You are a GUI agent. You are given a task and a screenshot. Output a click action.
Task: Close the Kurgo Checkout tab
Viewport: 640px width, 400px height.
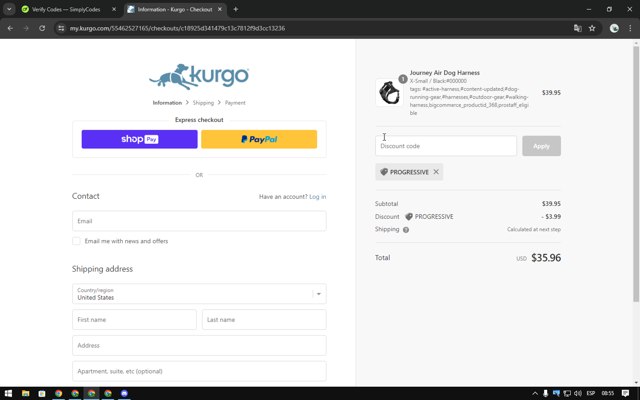220,9
